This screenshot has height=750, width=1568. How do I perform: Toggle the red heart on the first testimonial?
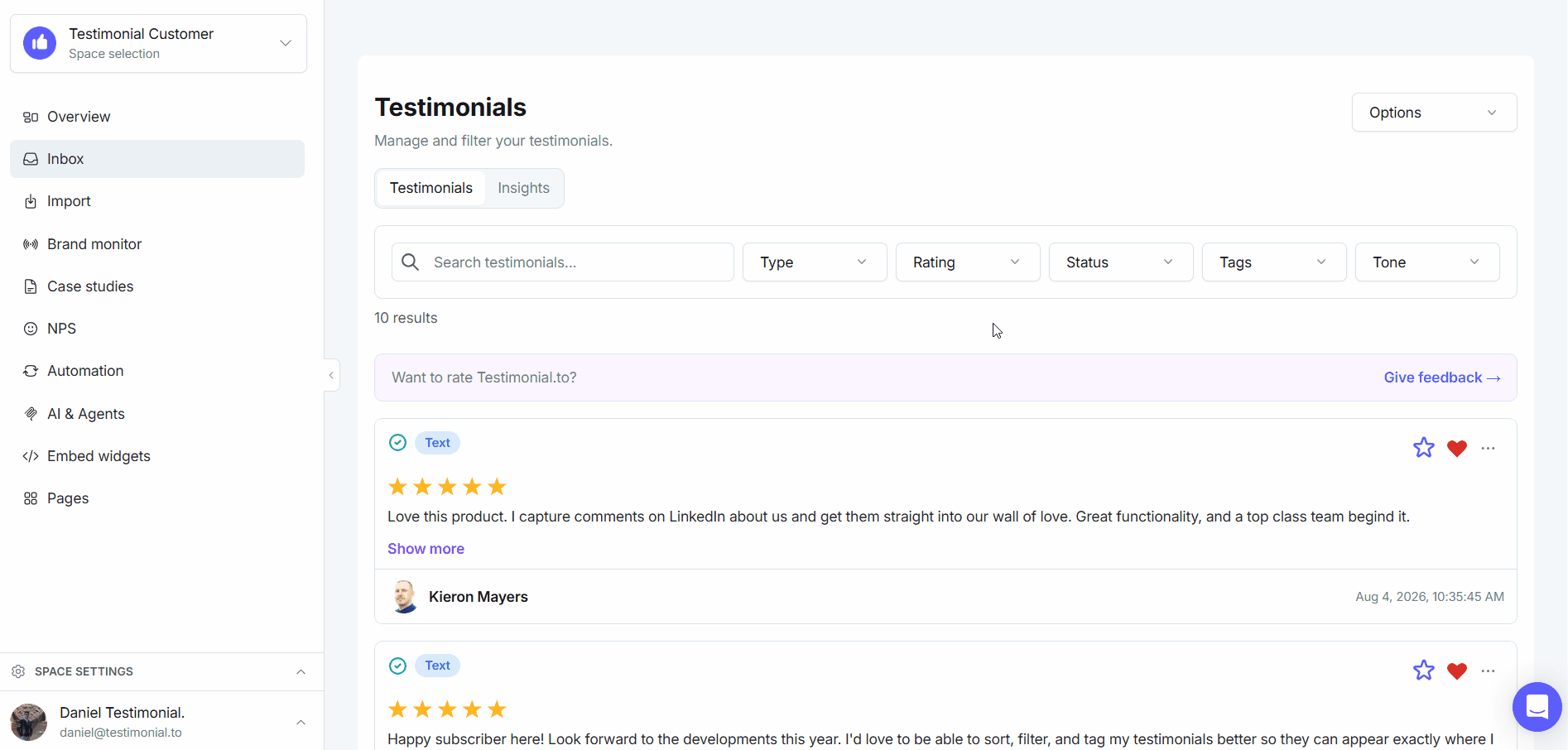(x=1457, y=449)
